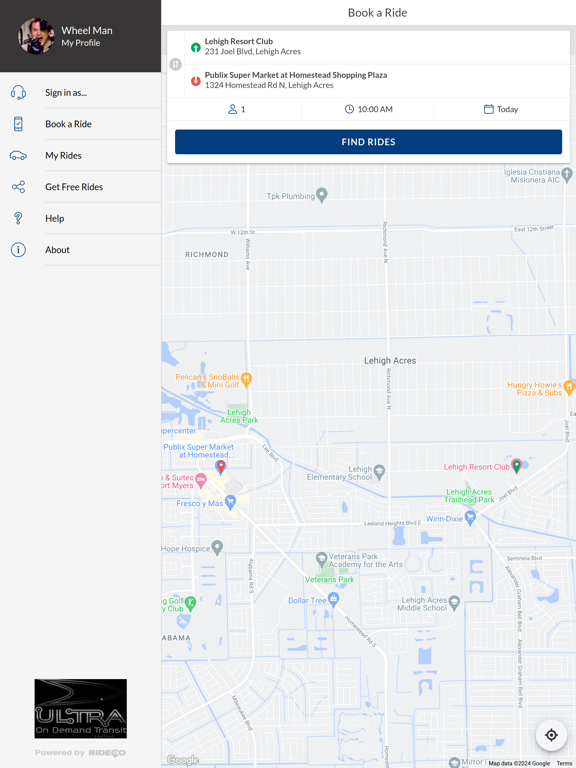576x768 pixels.
Task: Click the question mark Help icon
Action: (18, 218)
